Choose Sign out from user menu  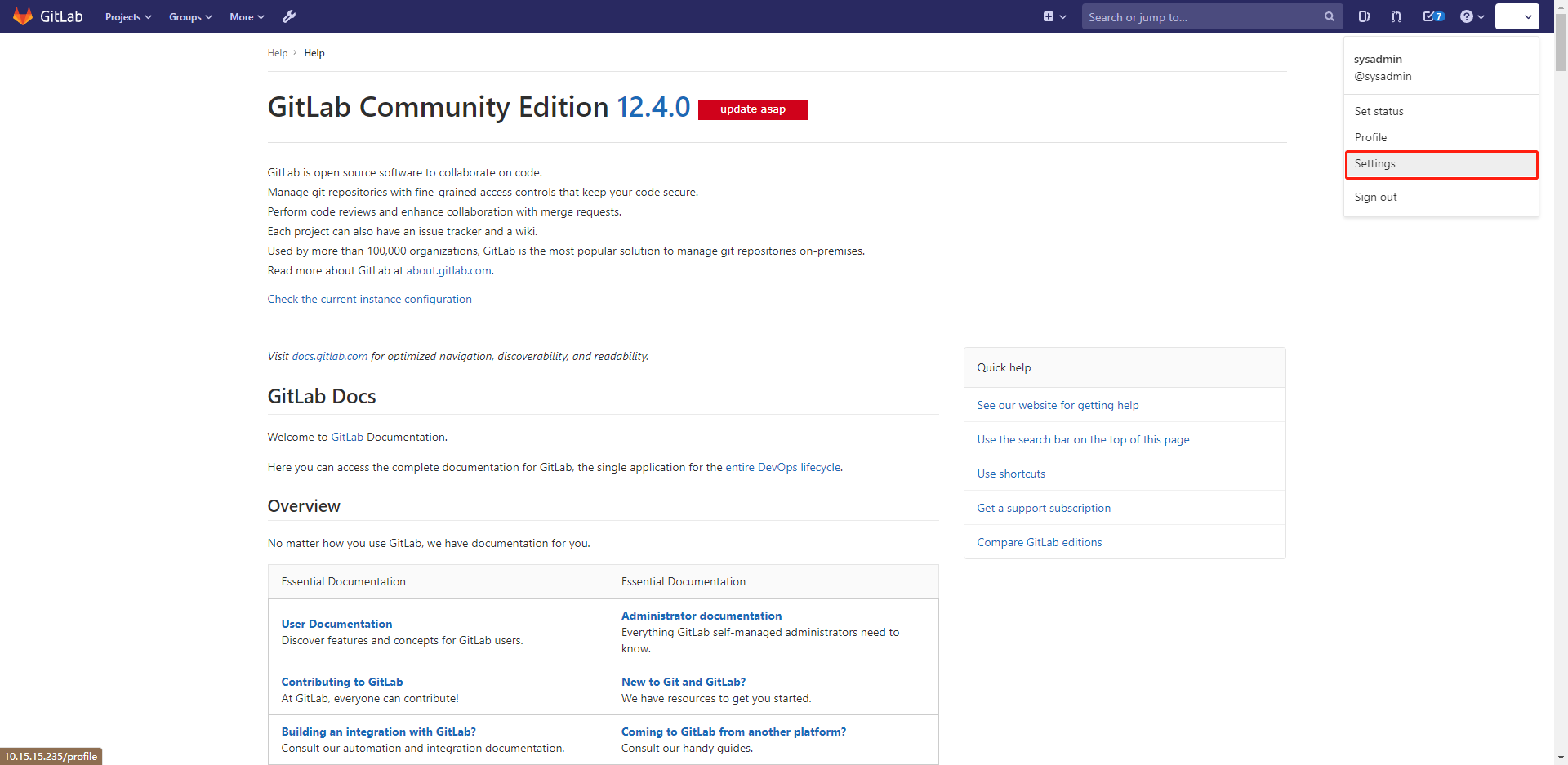(1376, 198)
